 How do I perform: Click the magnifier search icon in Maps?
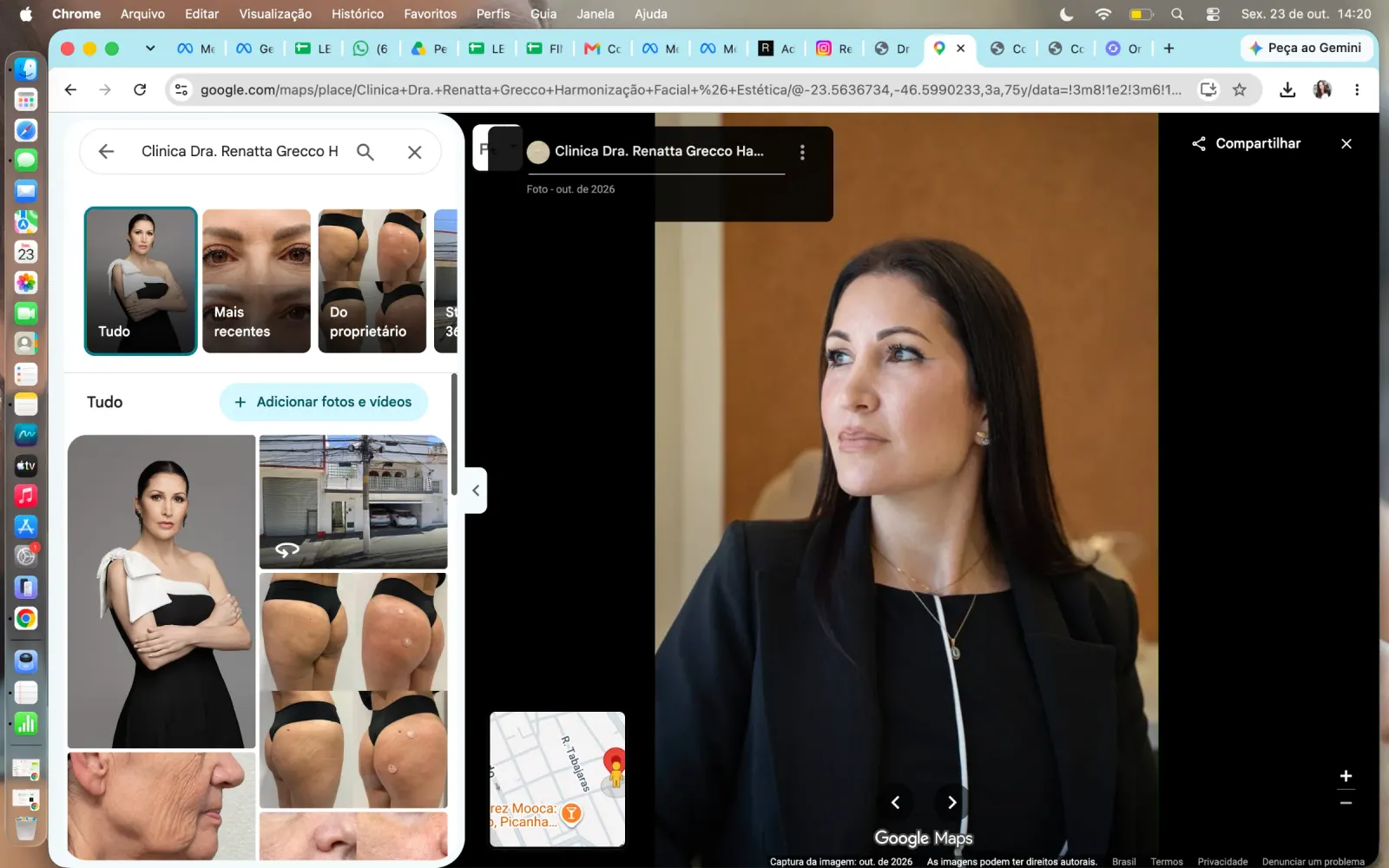pyautogui.click(x=365, y=152)
